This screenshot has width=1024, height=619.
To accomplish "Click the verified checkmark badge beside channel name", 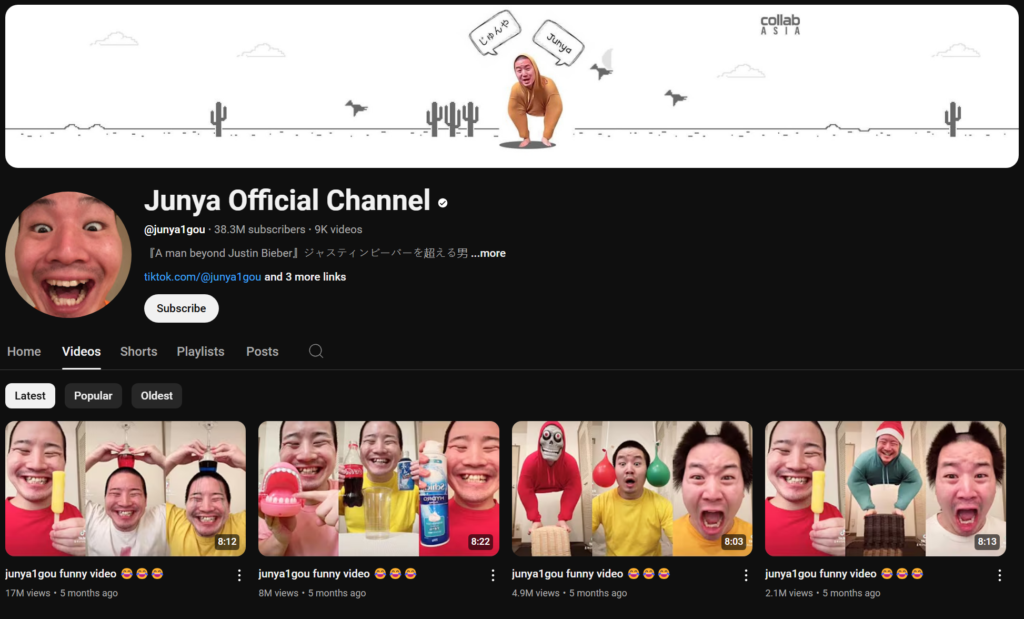I will (x=443, y=202).
